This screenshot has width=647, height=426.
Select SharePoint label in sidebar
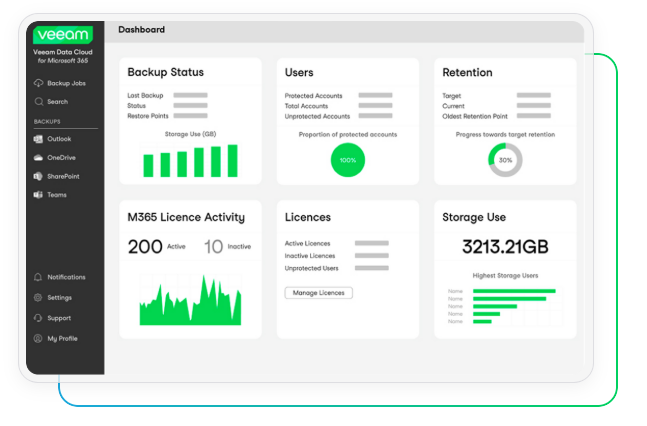tap(63, 176)
